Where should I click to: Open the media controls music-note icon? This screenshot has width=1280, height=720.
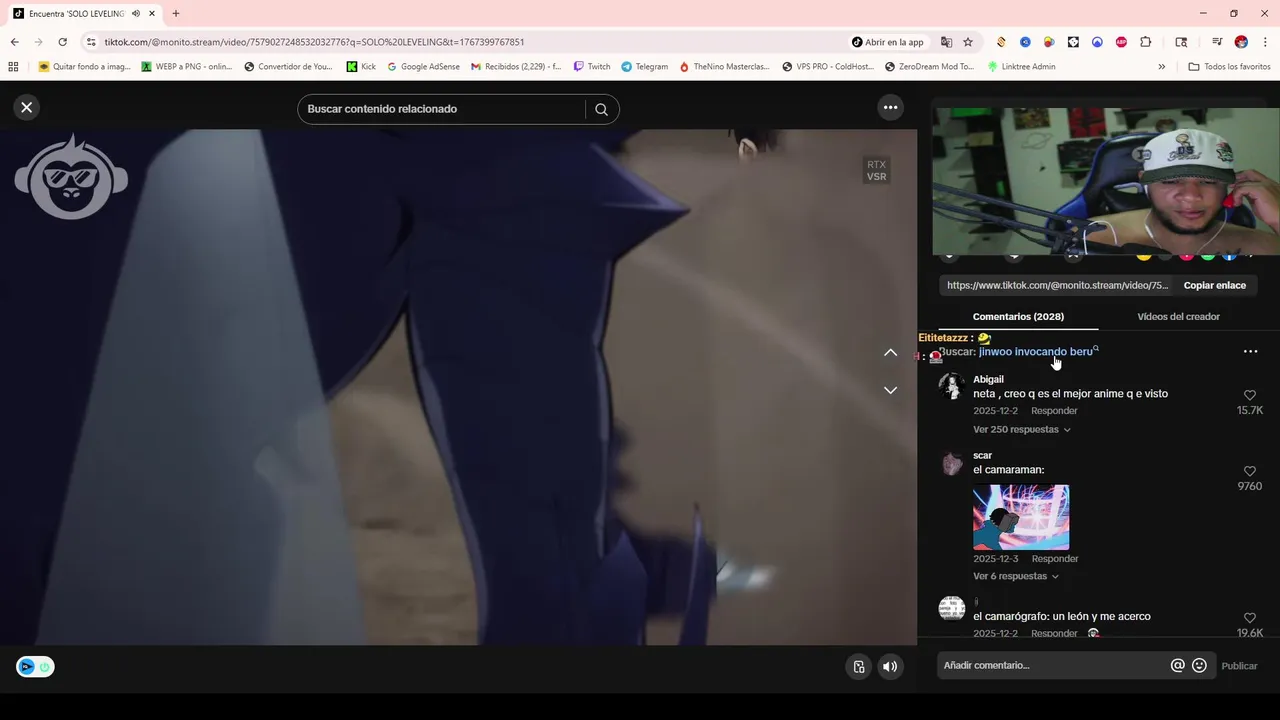pos(1217,42)
